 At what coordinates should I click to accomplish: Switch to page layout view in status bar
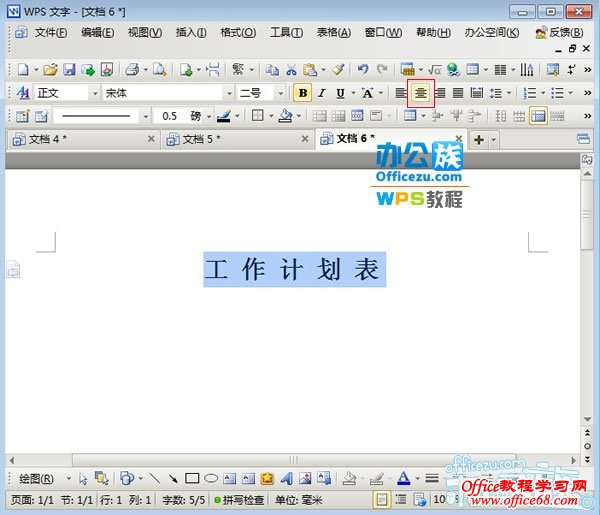[382, 500]
